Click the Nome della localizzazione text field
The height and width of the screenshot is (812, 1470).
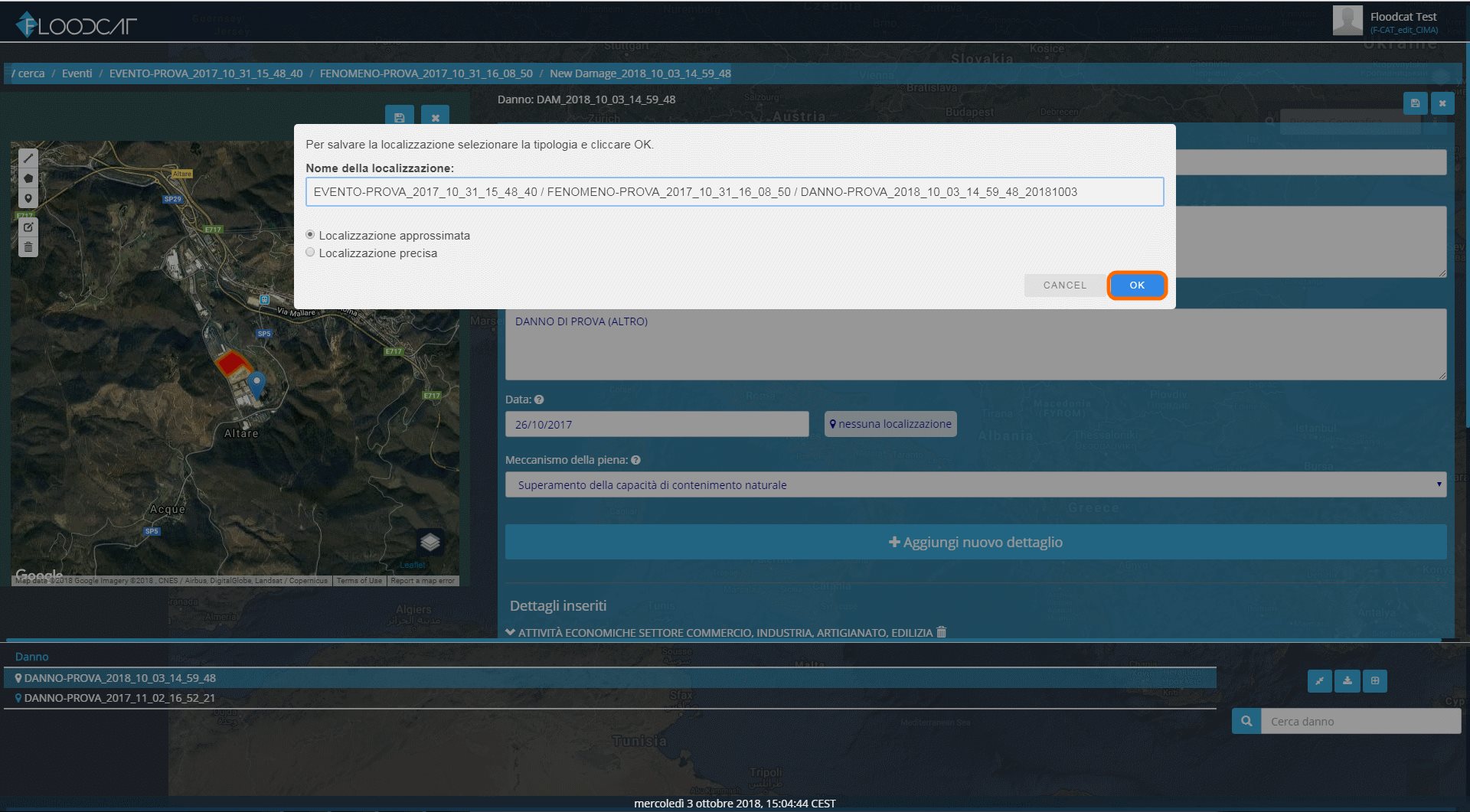coord(734,191)
